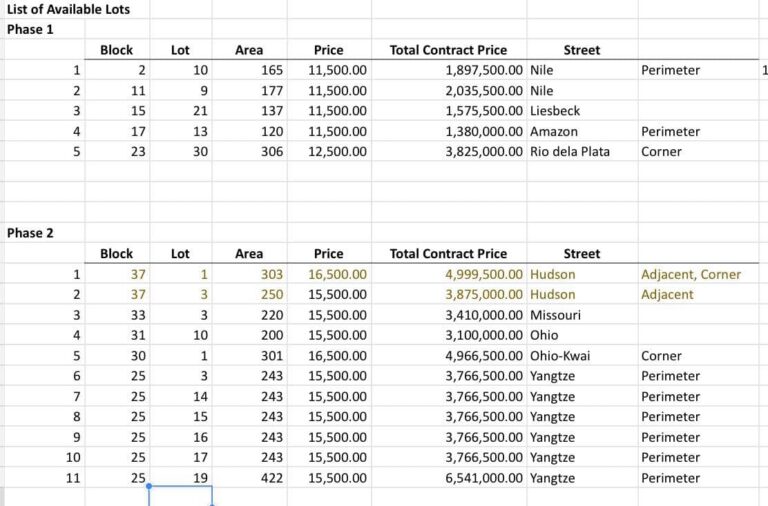Viewport: 768px width, 506px height.
Task: Select the 'Amazon' street cell
Action: click(x=554, y=131)
